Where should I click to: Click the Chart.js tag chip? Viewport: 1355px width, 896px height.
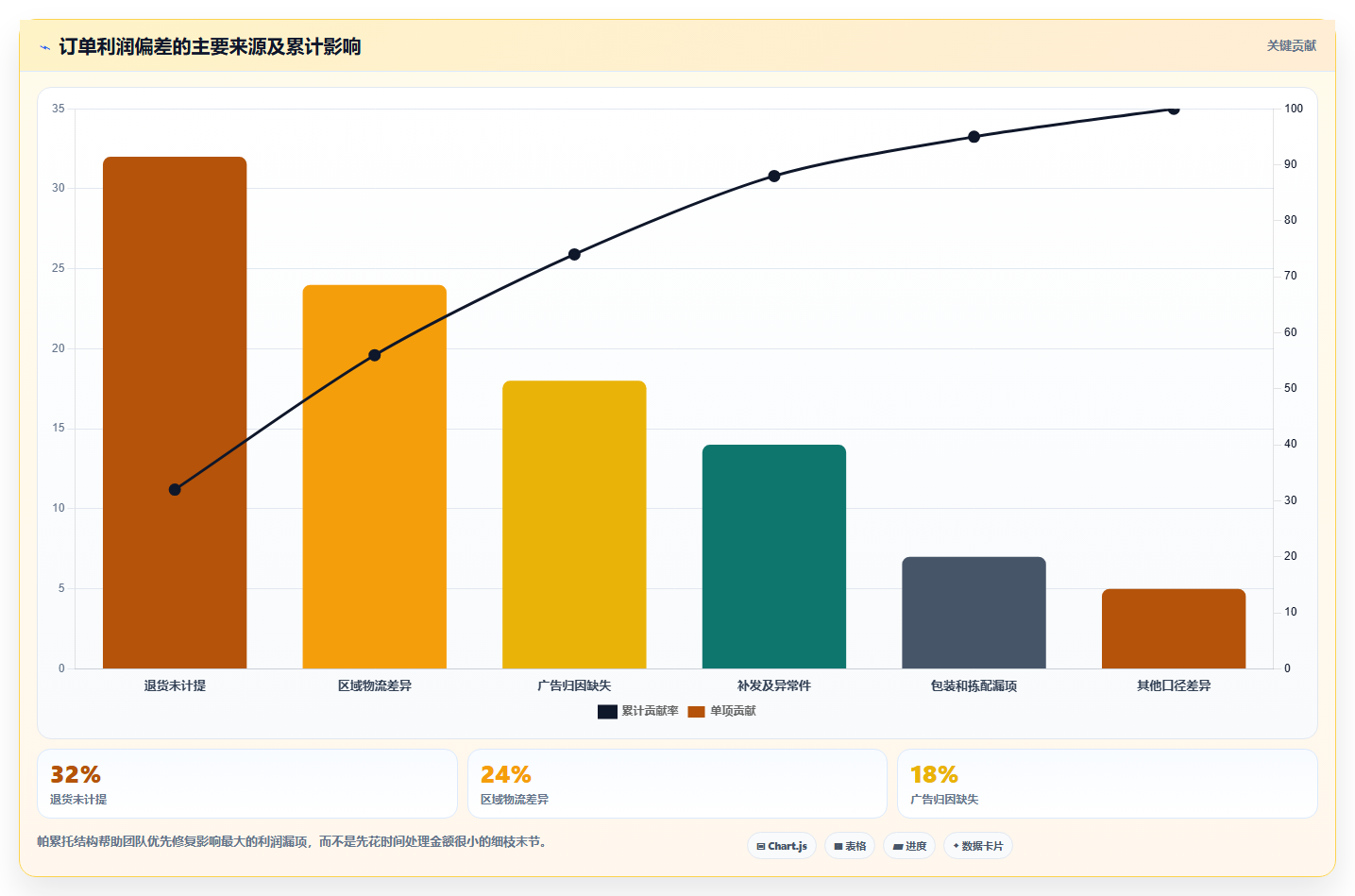point(782,846)
